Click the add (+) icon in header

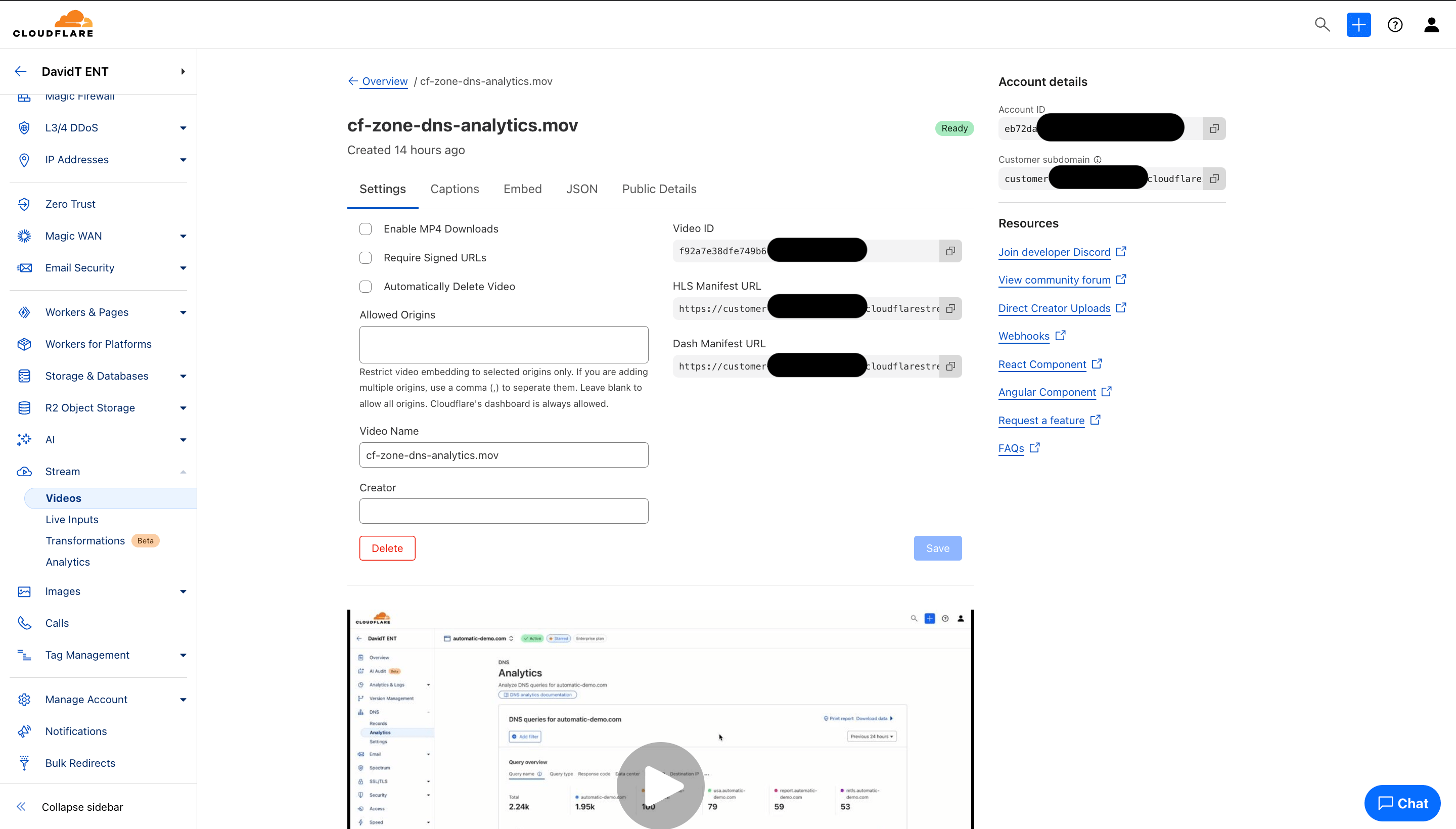(x=1358, y=24)
